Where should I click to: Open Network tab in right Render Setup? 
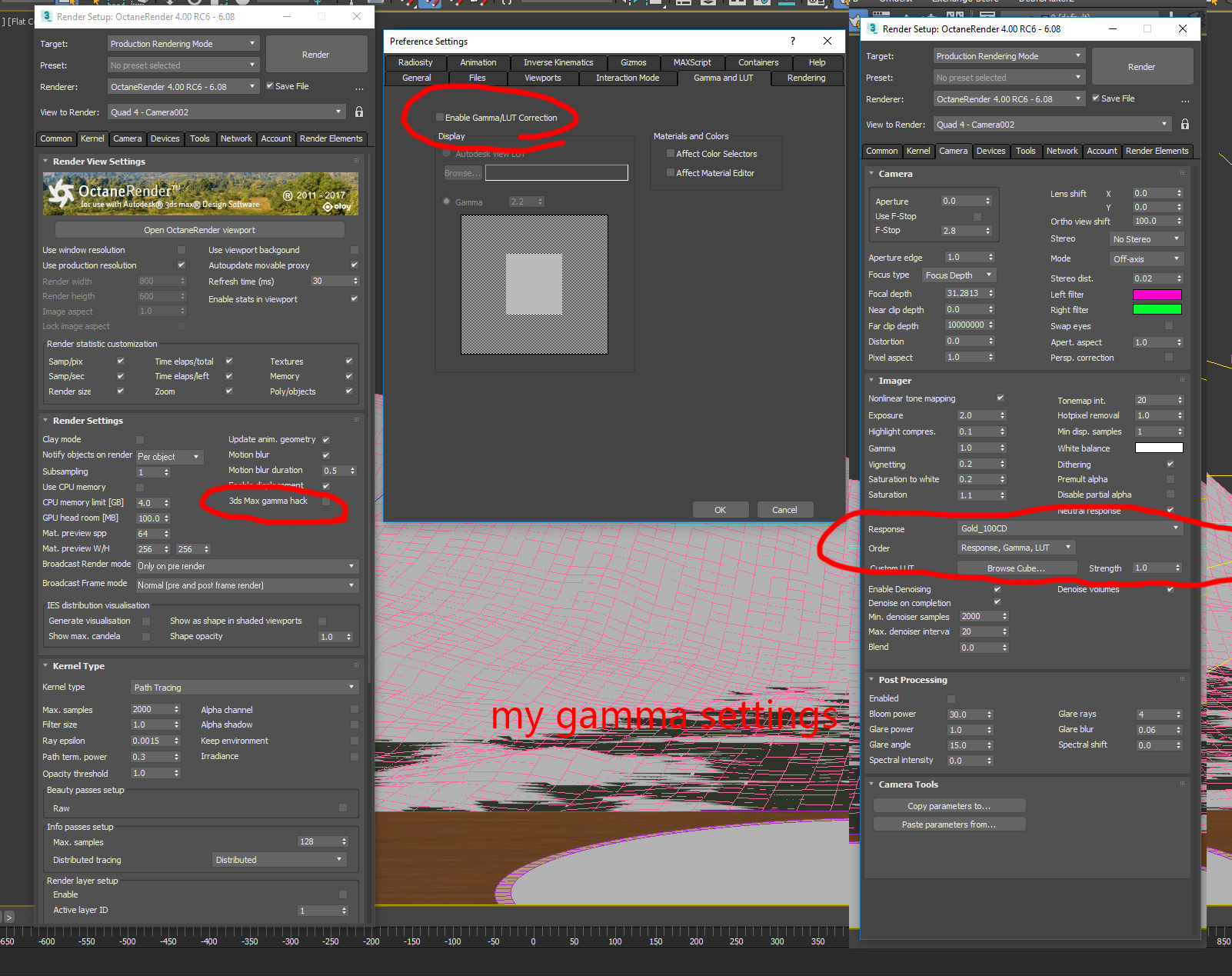1062,151
